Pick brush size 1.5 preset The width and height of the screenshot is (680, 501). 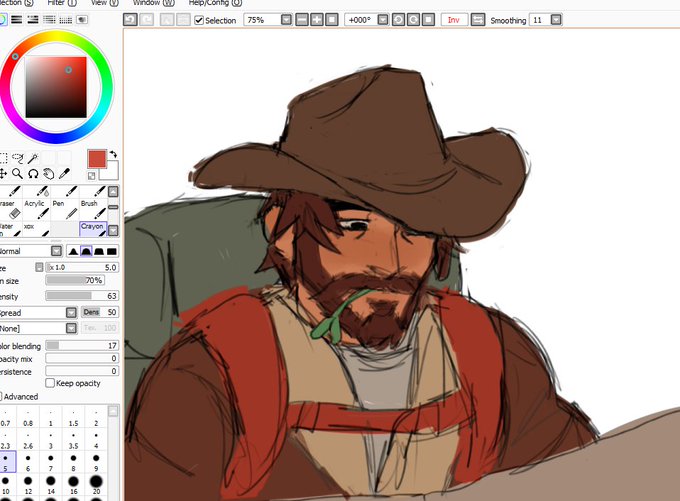pos(73,417)
